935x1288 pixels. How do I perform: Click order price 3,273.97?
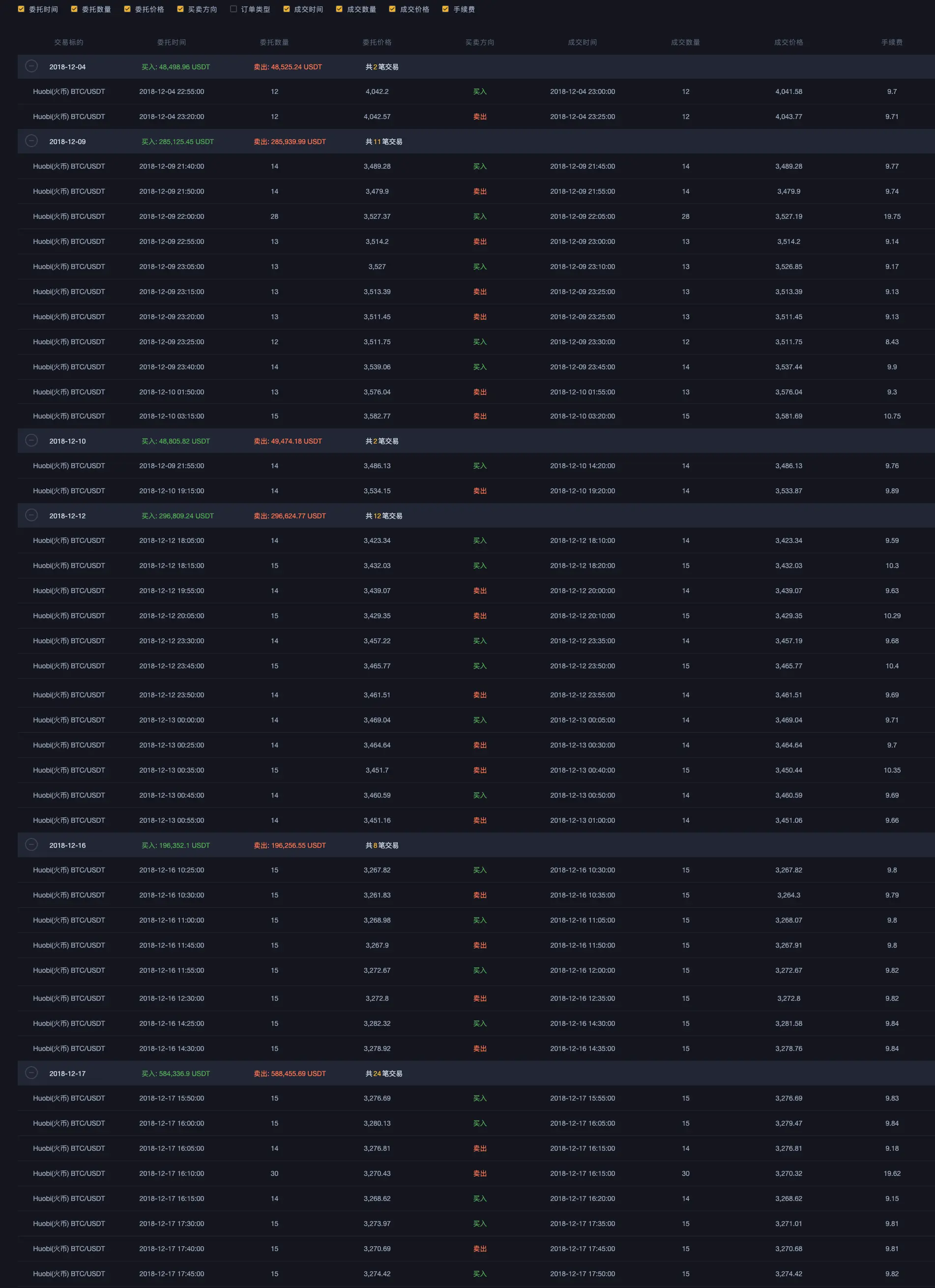[377, 1224]
